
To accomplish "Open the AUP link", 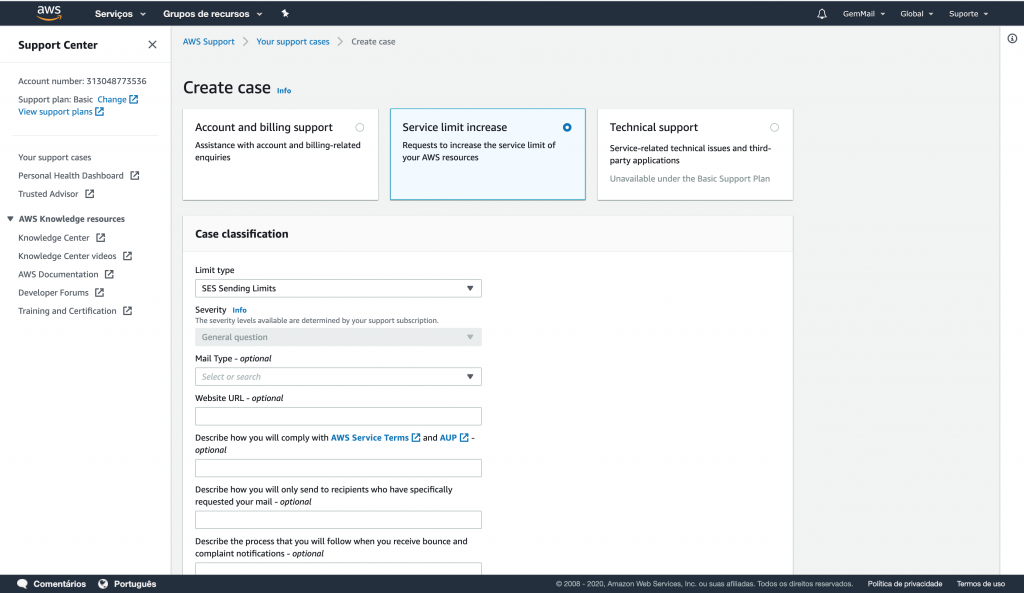I will click(x=448, y=438).
